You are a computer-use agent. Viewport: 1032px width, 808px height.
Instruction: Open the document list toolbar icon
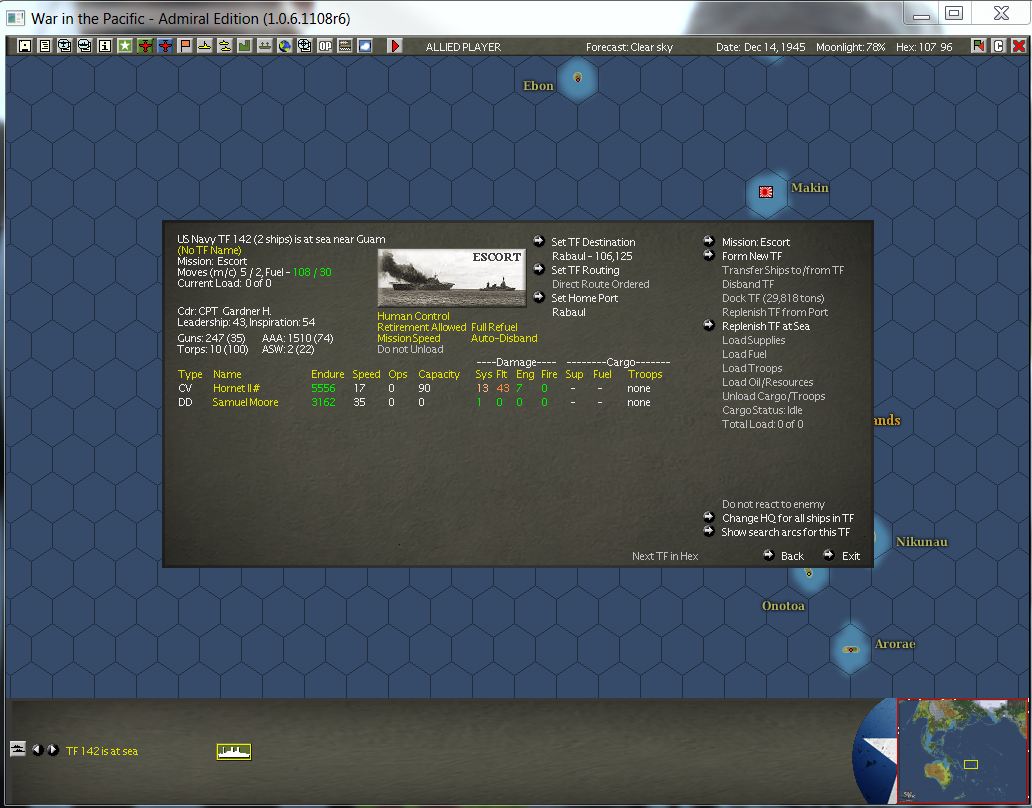point(45,46)
